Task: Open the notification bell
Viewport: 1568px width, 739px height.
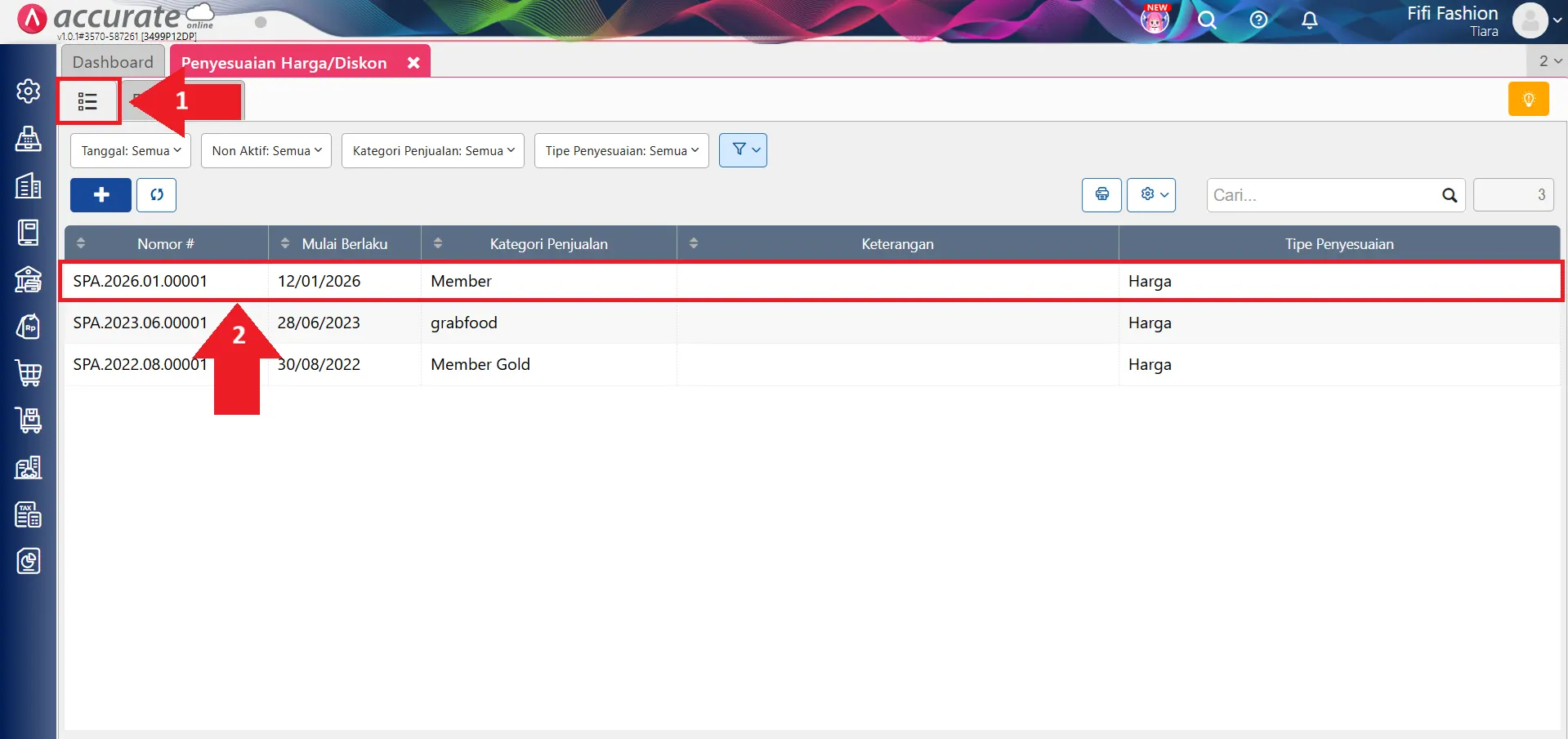Action: point(1309,20)
